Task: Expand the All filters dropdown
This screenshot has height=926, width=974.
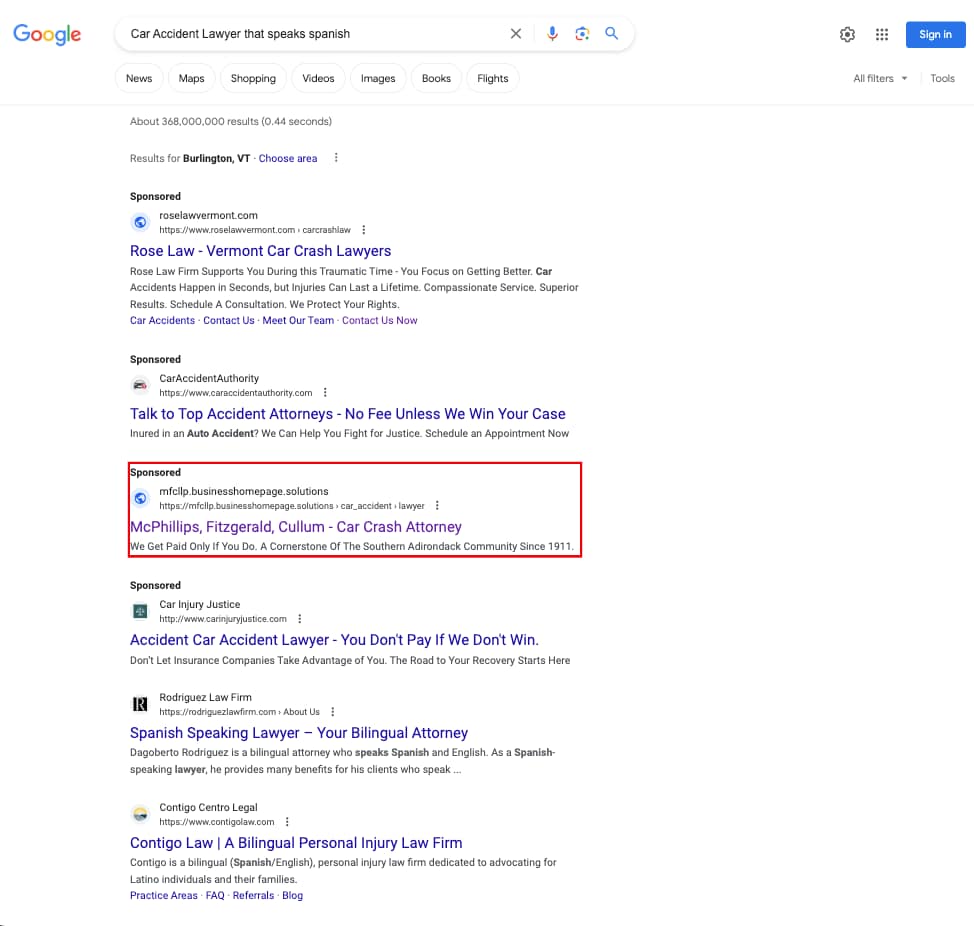Action: 880,78
